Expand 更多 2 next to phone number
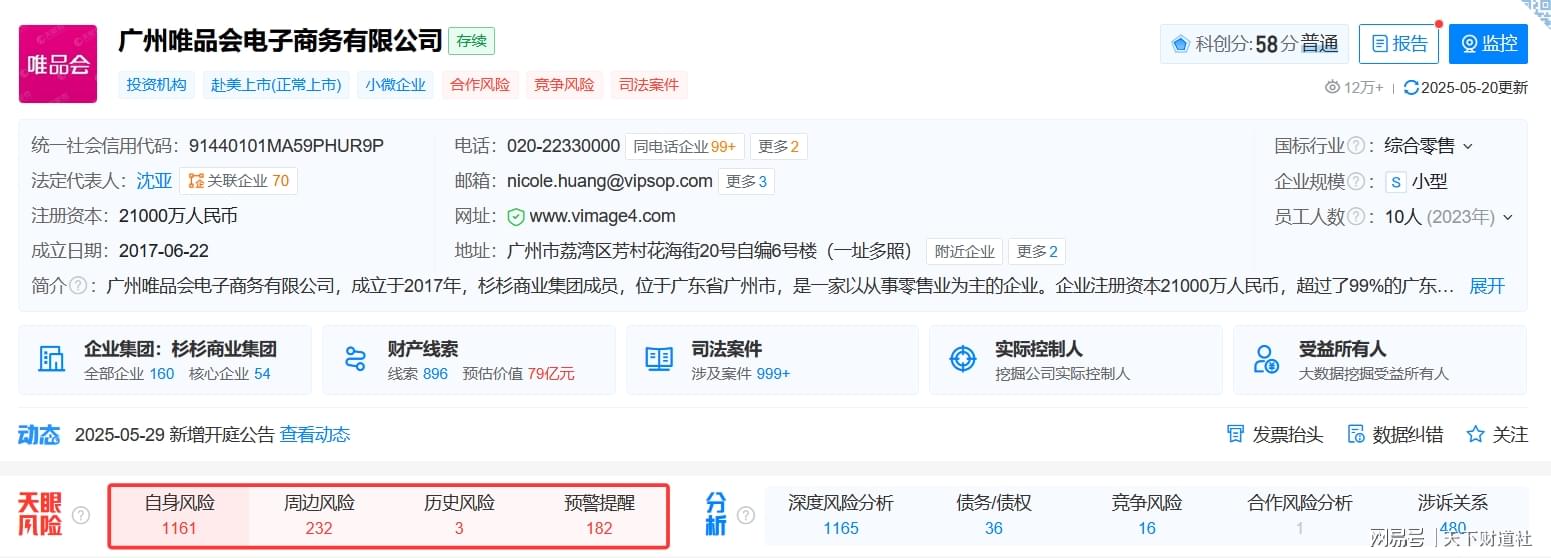 778,147
